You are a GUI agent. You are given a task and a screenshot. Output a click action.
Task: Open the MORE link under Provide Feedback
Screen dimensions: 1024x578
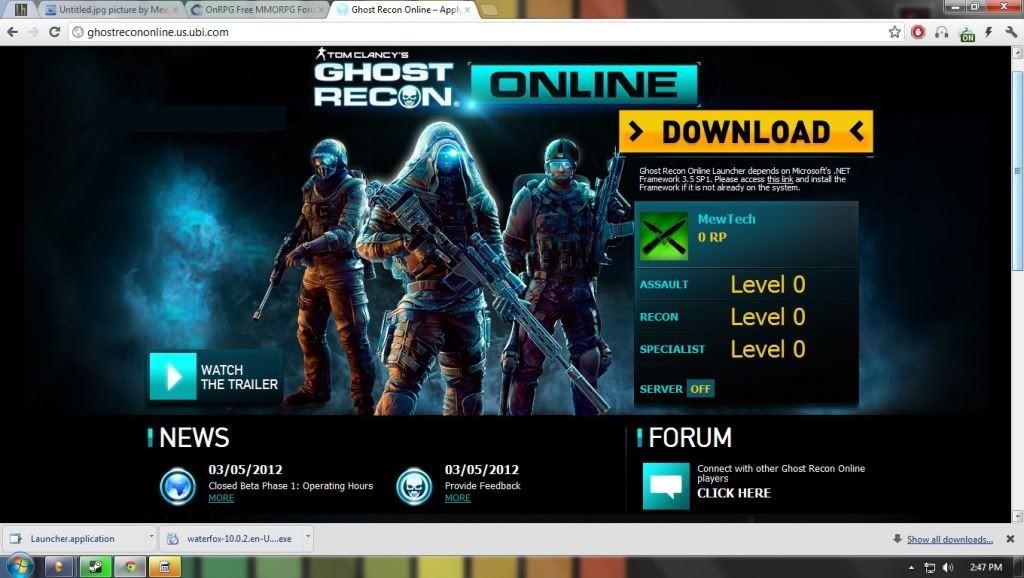click(457, 498)
